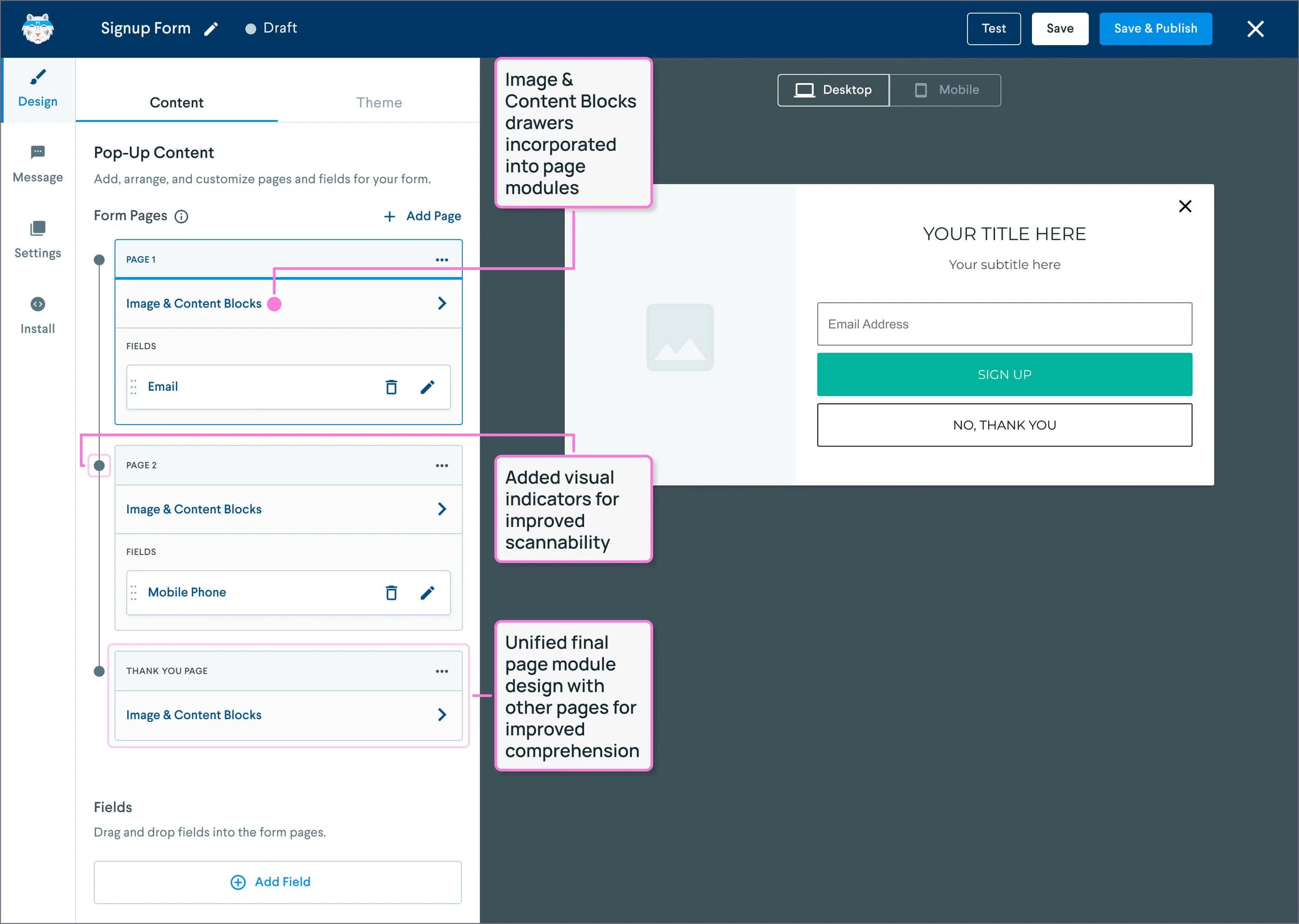The width and height of the screenshot is (1299, 924).
Task: Click the Form Pages info icon
Action: click(181, 216)
